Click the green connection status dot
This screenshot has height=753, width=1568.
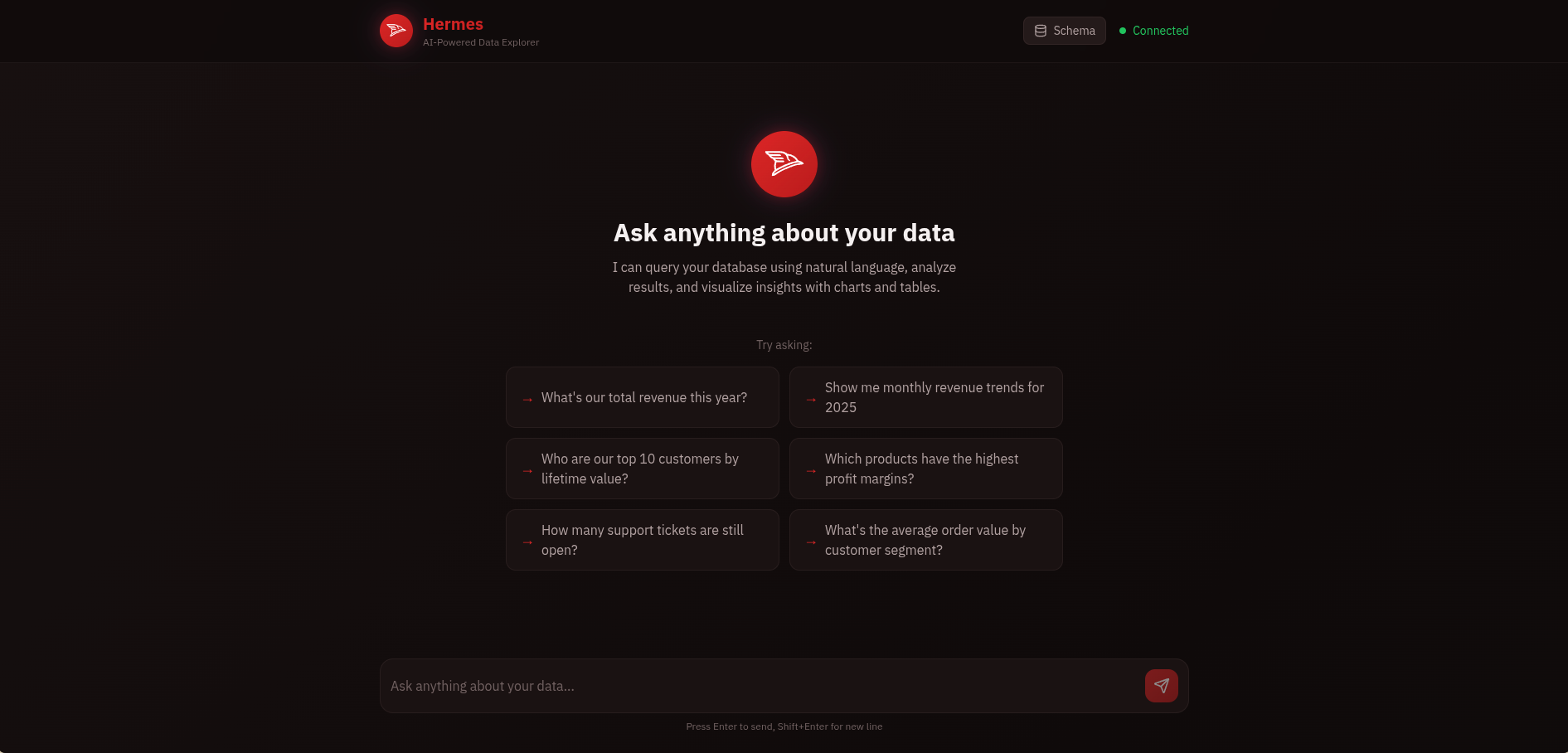[x=1123, y=31]
